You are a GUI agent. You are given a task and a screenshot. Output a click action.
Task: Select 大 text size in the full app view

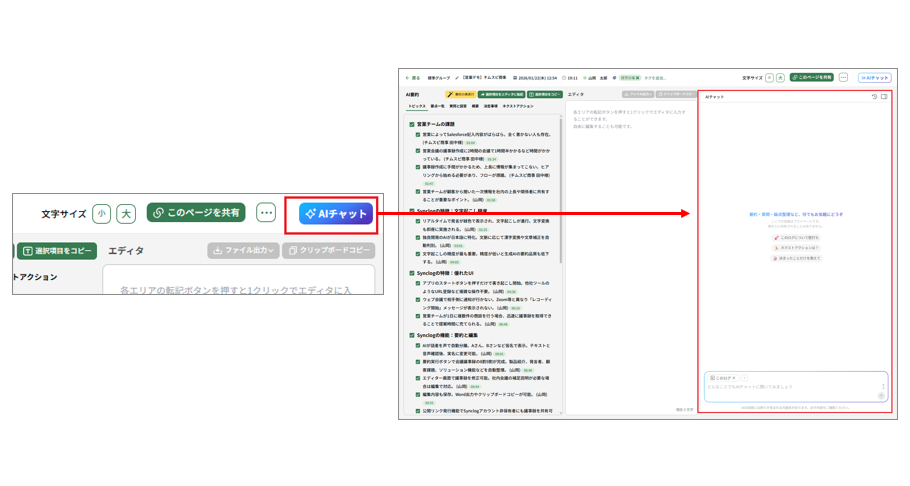[781, 78]
